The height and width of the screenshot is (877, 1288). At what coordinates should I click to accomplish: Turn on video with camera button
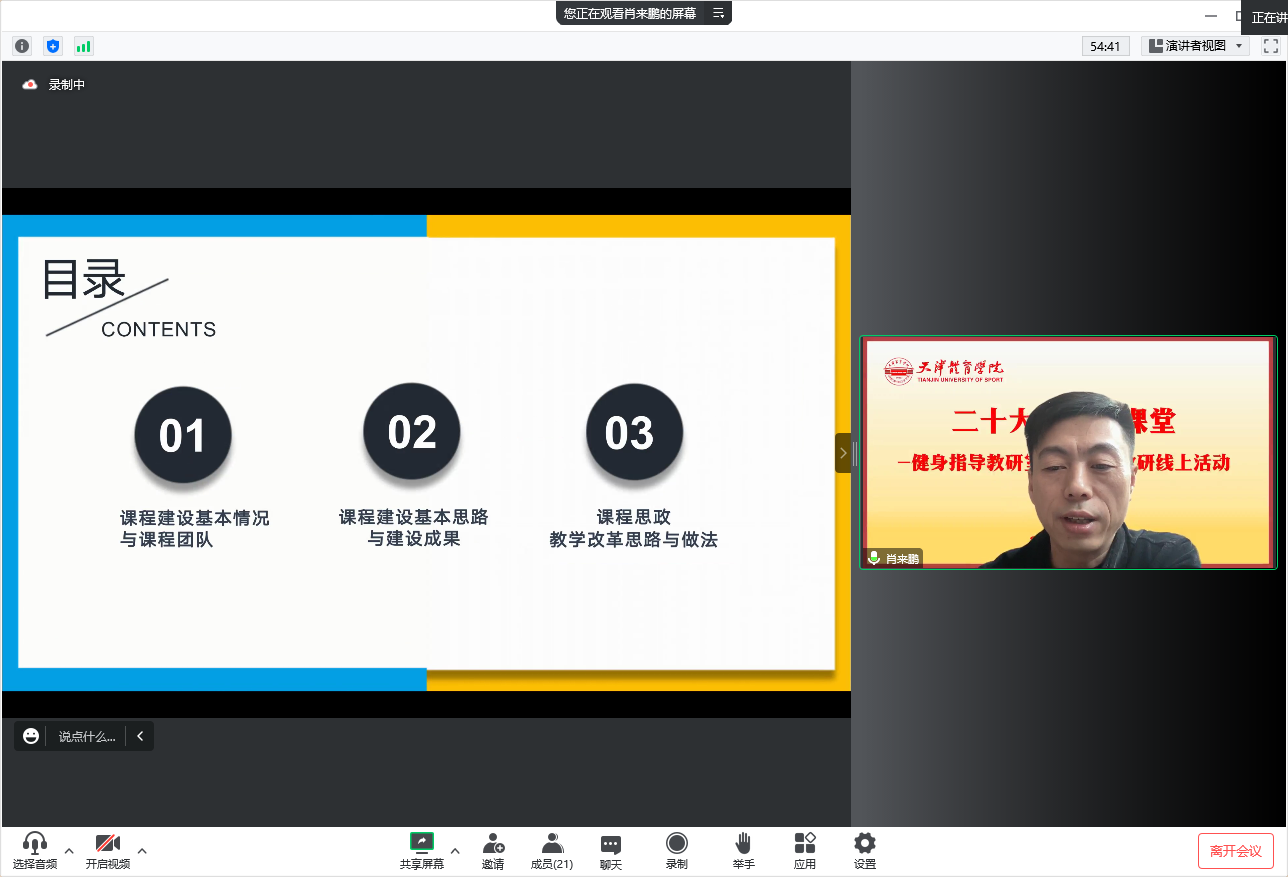click(x=107, y=850)
